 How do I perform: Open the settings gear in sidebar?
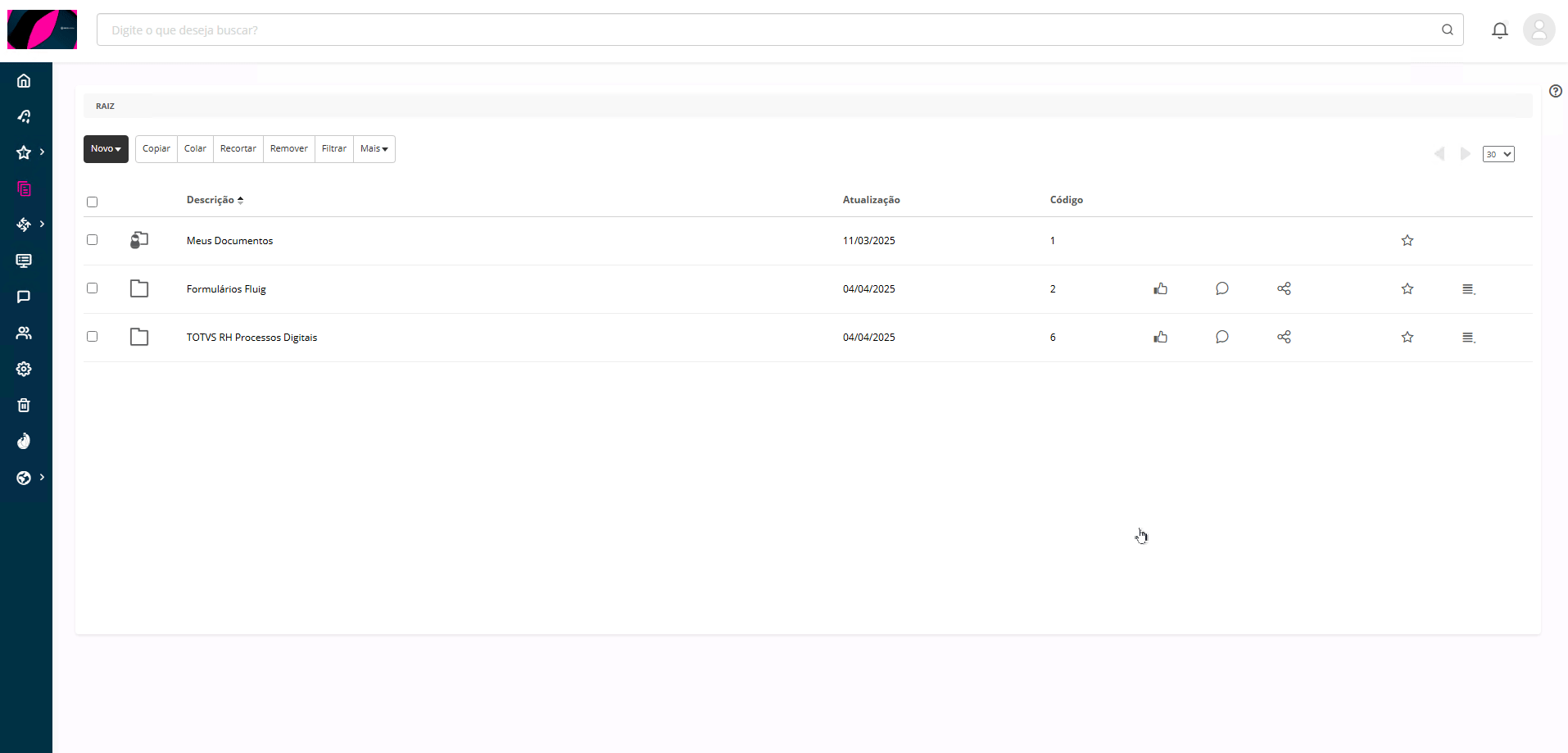point(24,369)
